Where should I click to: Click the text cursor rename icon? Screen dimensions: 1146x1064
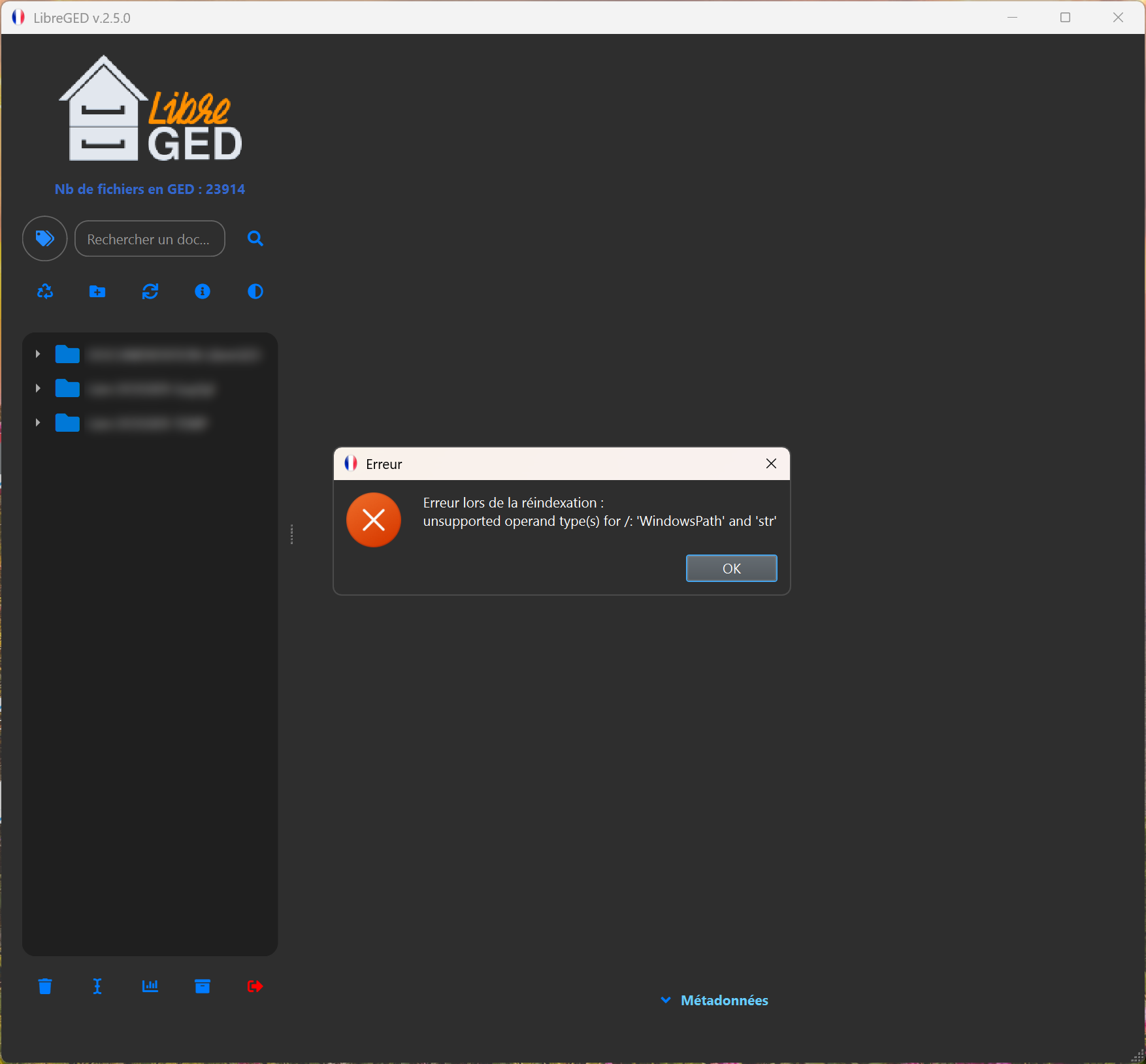(97, 986)
